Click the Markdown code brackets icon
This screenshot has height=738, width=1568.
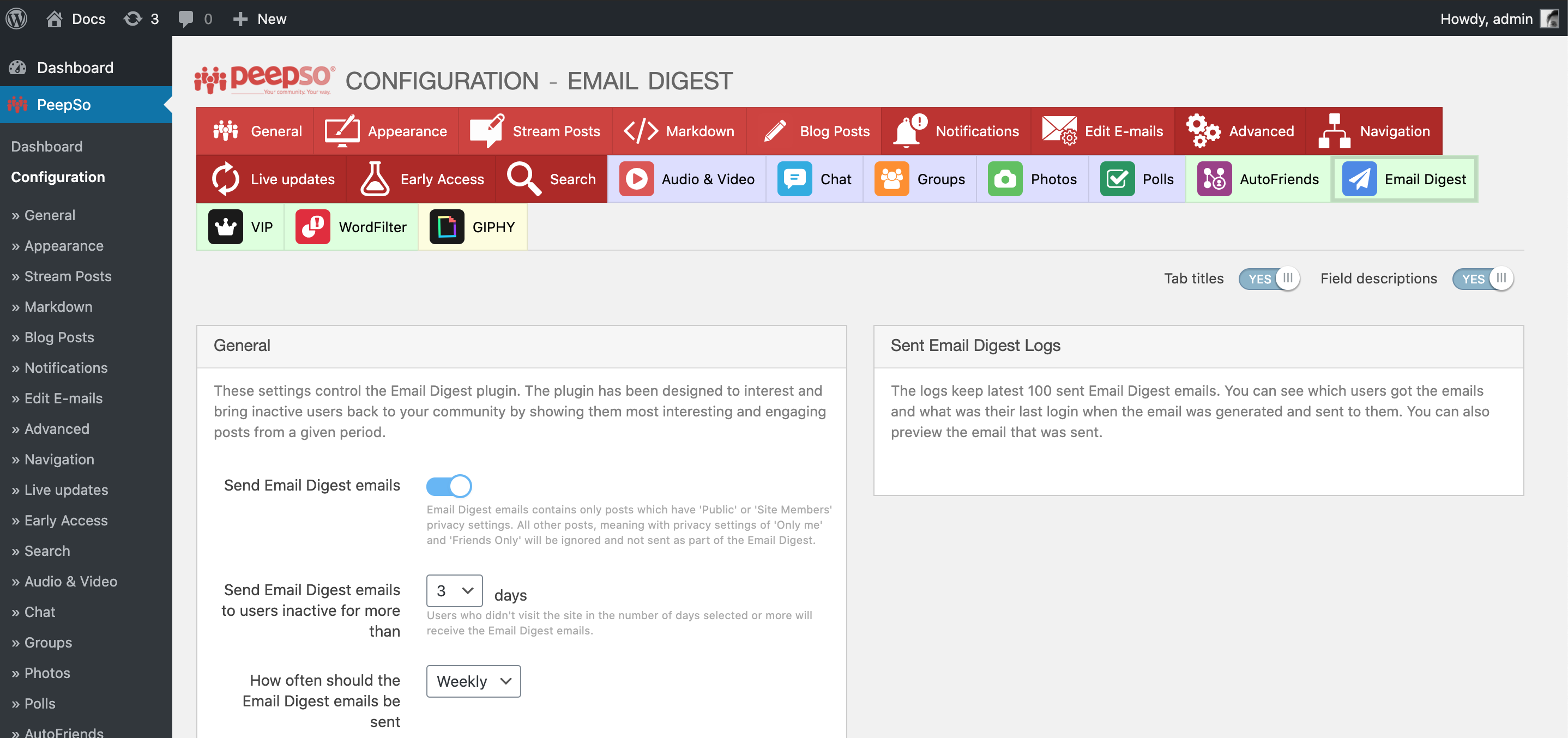pyautogui.click(x=641, y=131)
